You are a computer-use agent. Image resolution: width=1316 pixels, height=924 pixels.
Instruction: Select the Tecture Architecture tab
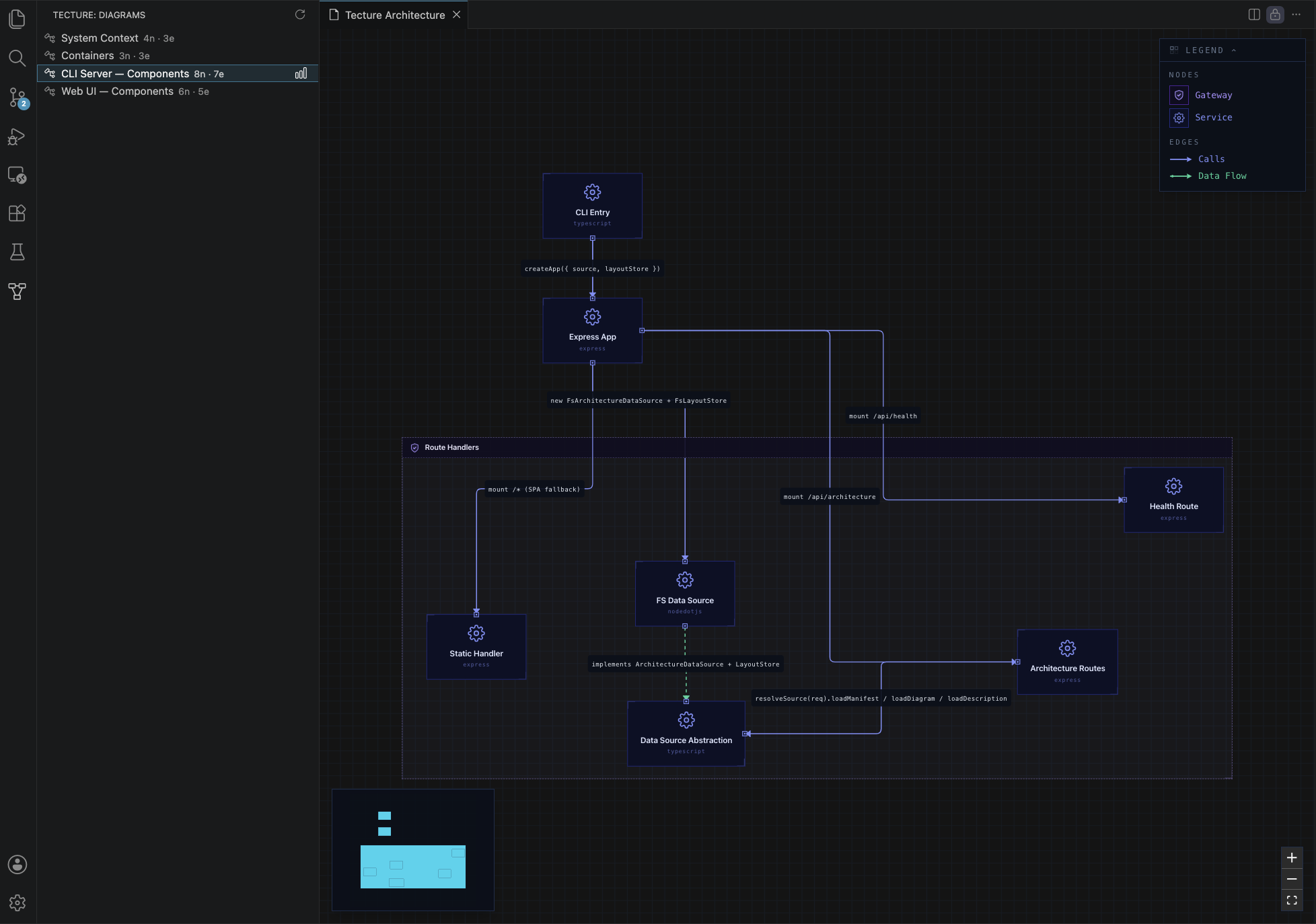point(394,15)
